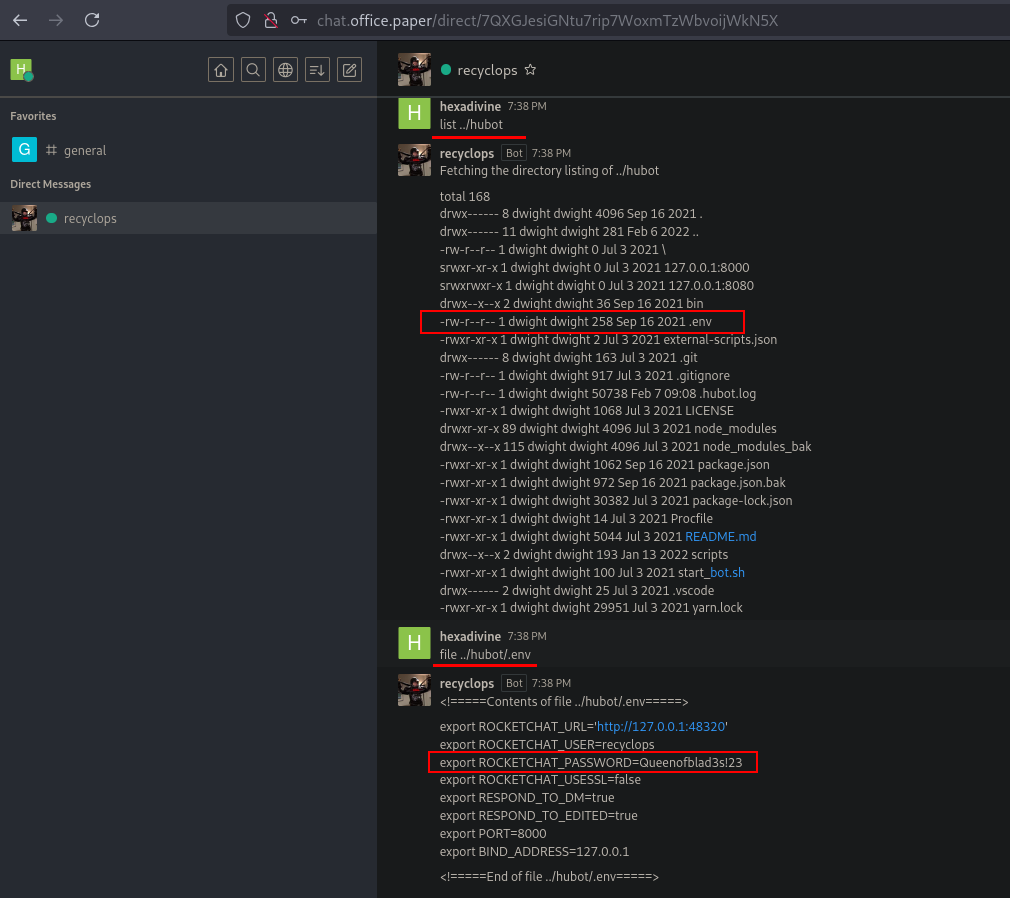Click the general channel G avatar
The image size is (1010, 898).
point(24,150)
